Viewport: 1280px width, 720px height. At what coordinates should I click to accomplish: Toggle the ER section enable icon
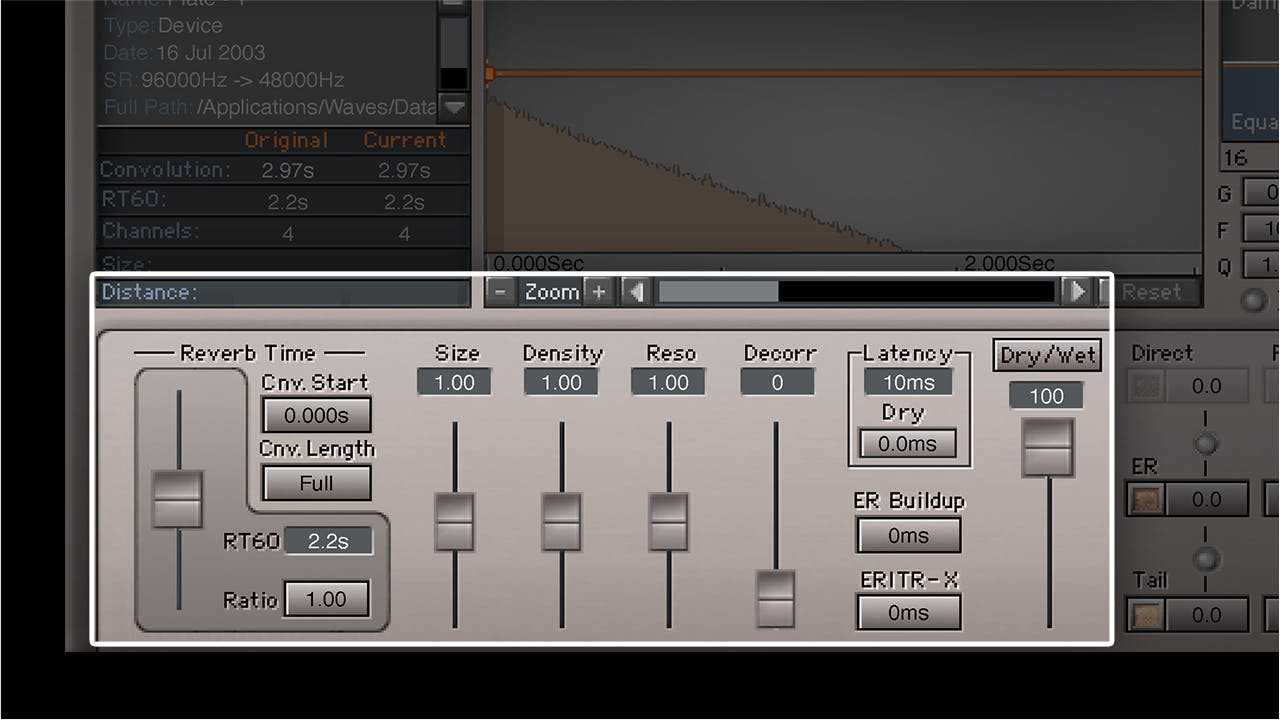[x=1146, y=499]
